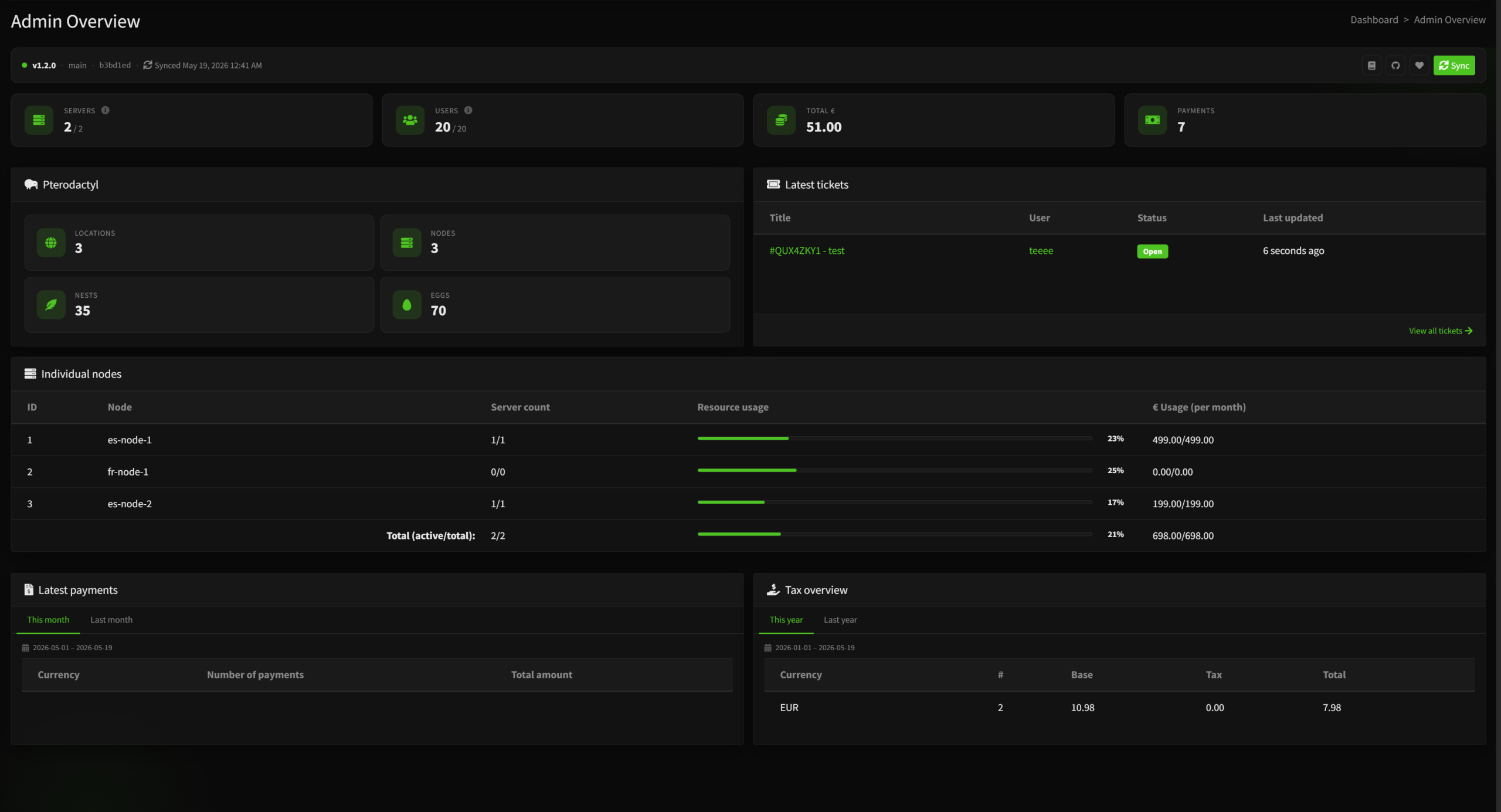Click the green Sync button

coord(1454,66)
